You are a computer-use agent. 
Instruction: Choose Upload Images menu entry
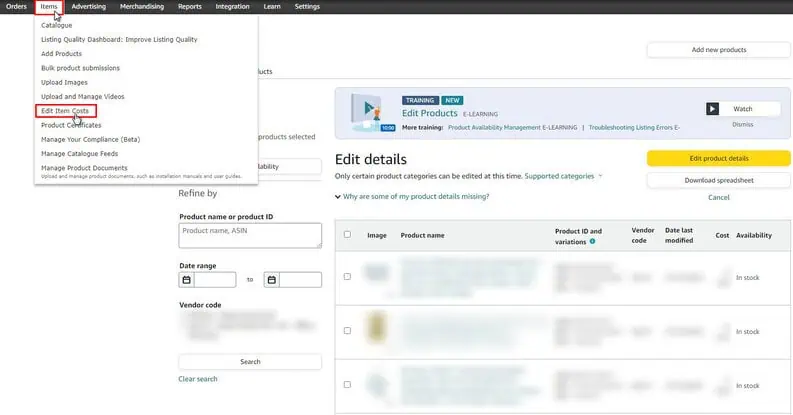tap(64, 82)
